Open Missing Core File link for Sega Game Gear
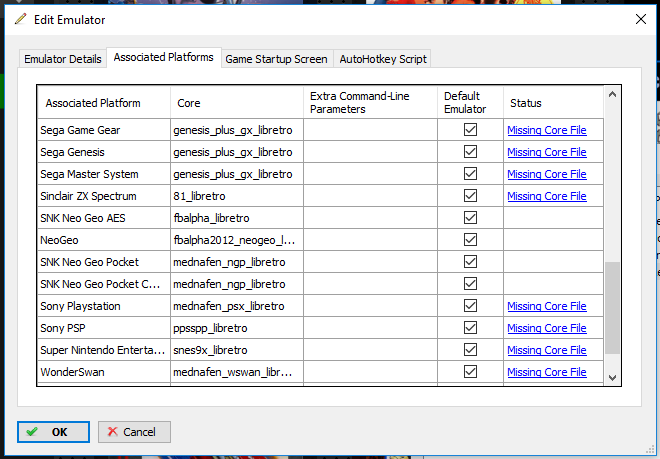 (547, 130)
